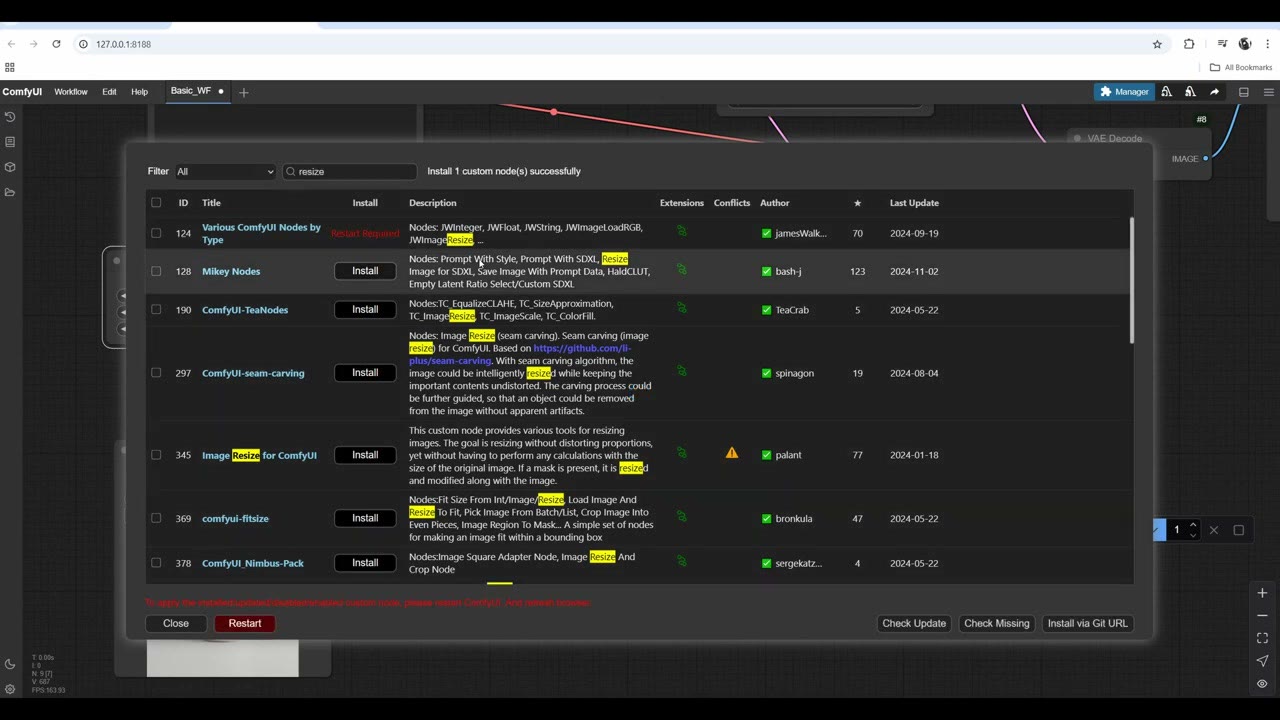Screen dimensions: 1280x720
Task: Open the Help menu
Action: pos(139,92)
